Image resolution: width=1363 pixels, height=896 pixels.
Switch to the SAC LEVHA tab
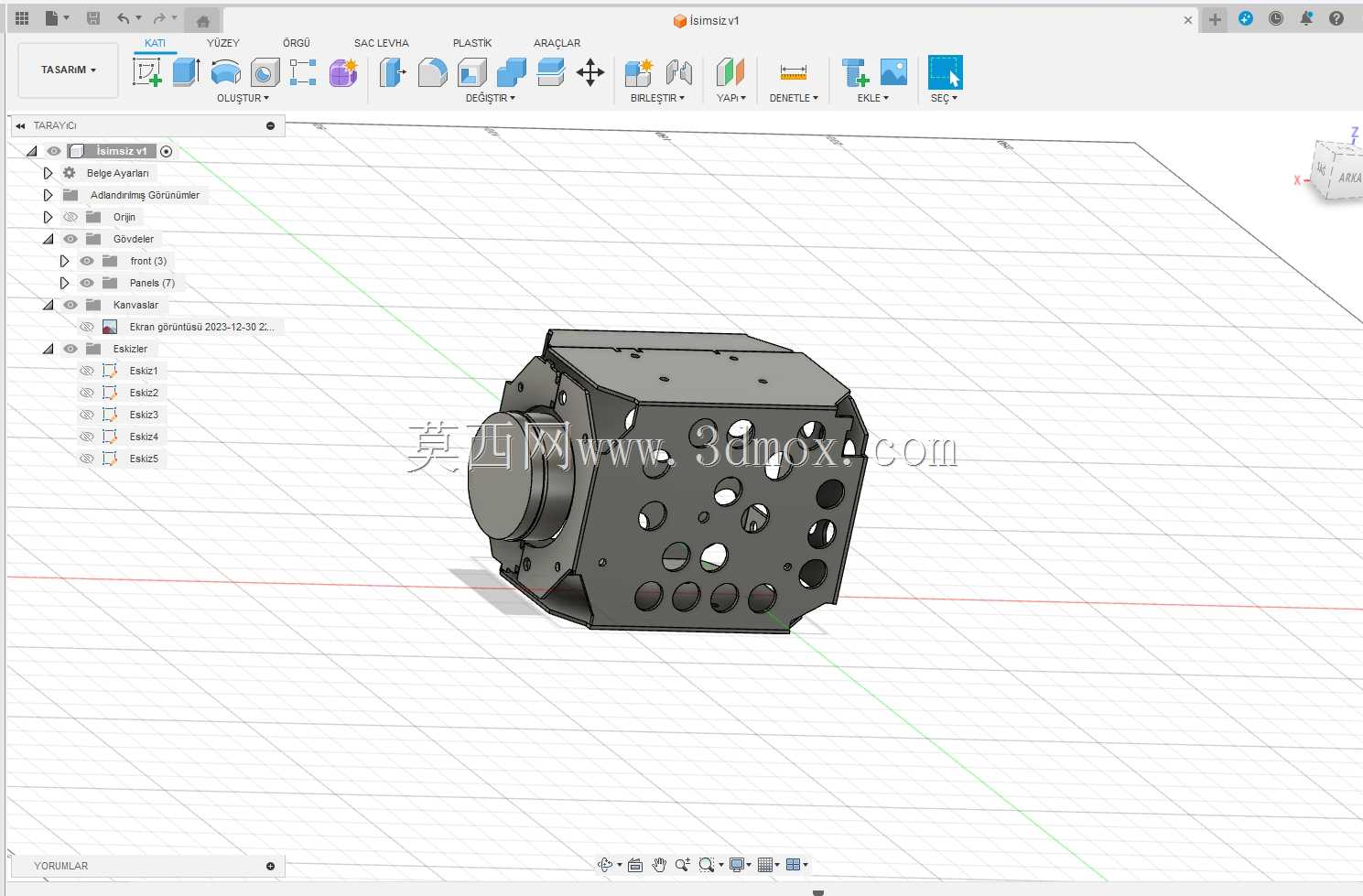click(382, 43)
